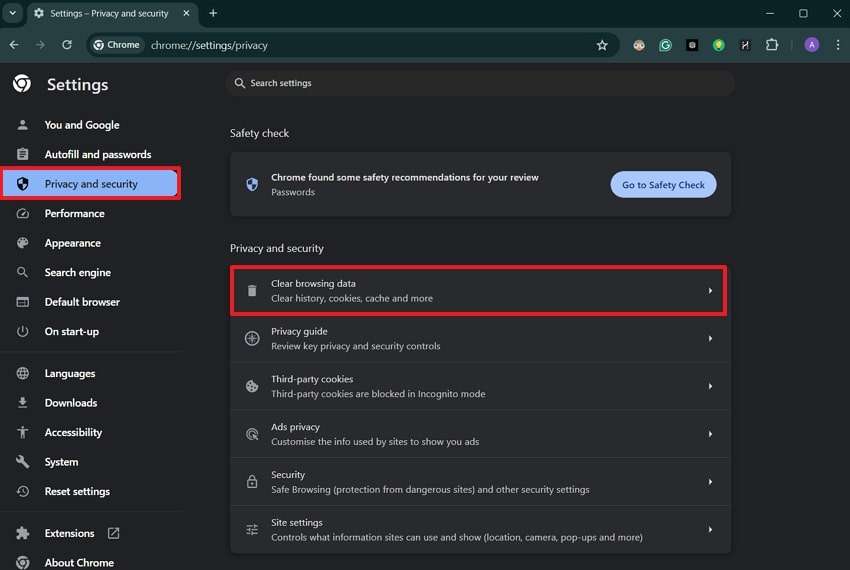Screen dimensions: 850x570
Task: Click the Extensions external link icon
Action: point(113,533)
